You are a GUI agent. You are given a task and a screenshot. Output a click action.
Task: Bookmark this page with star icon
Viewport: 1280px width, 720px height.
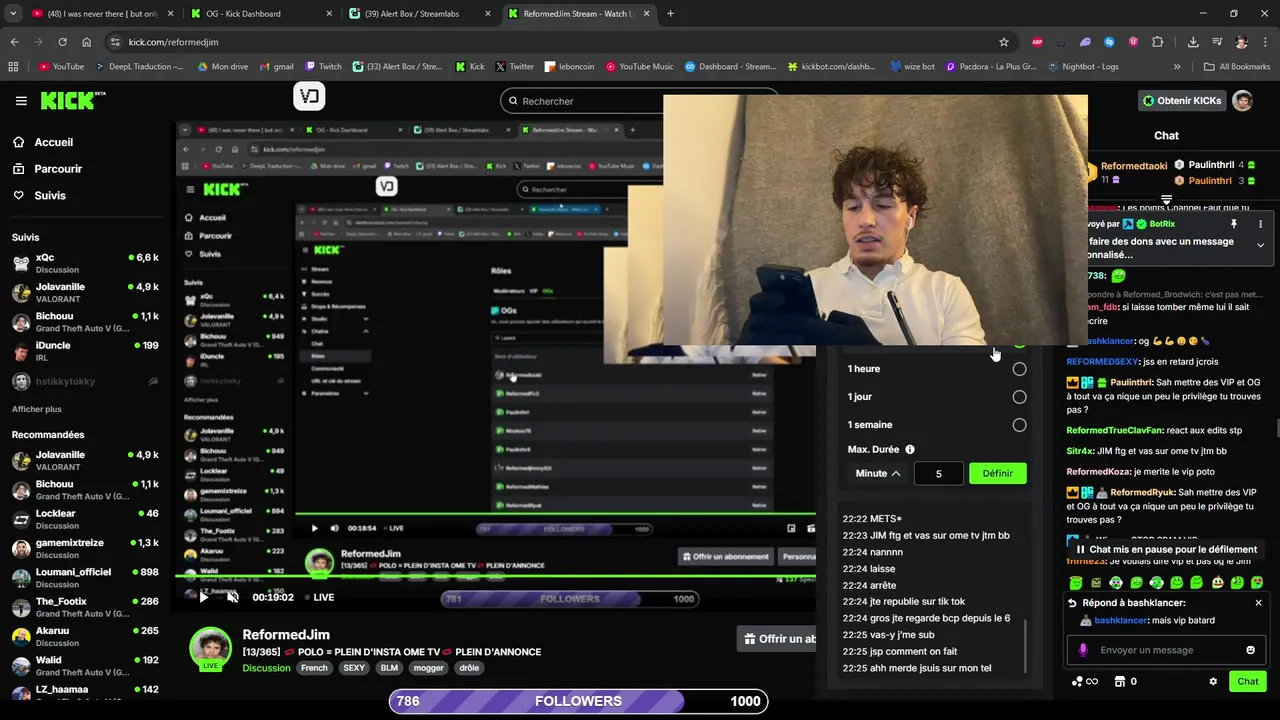tap(1003, 42)
